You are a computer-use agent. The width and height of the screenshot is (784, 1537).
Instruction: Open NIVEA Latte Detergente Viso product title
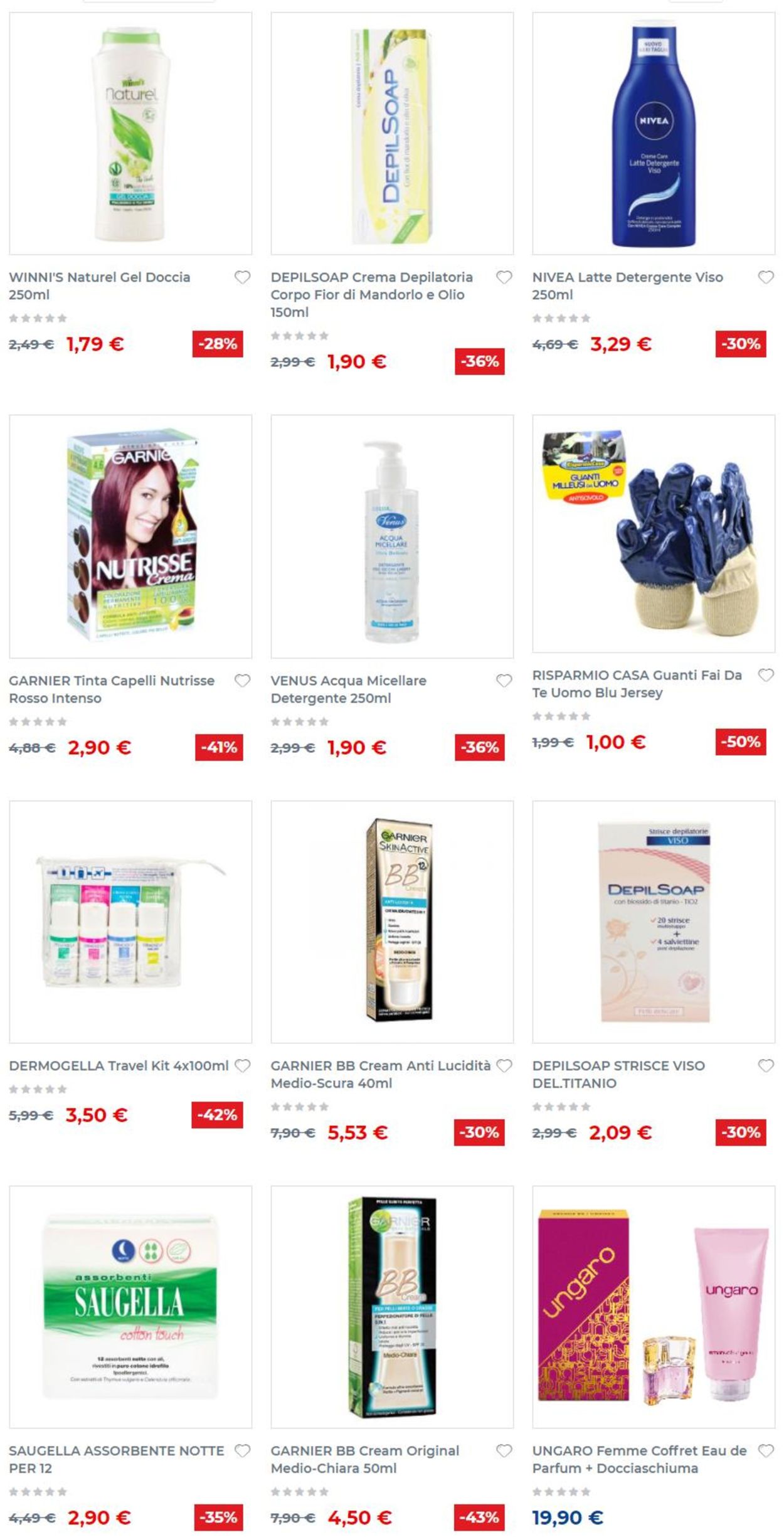point(627,286)
